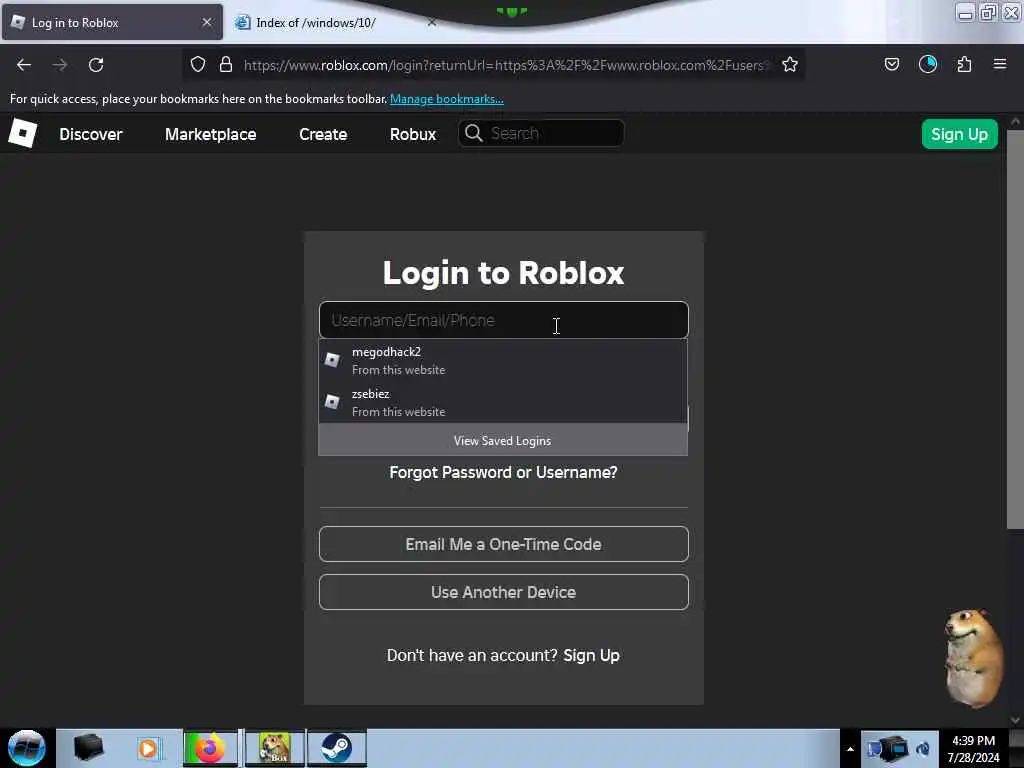Click the Firefox taskbar icon

(210, 748)
